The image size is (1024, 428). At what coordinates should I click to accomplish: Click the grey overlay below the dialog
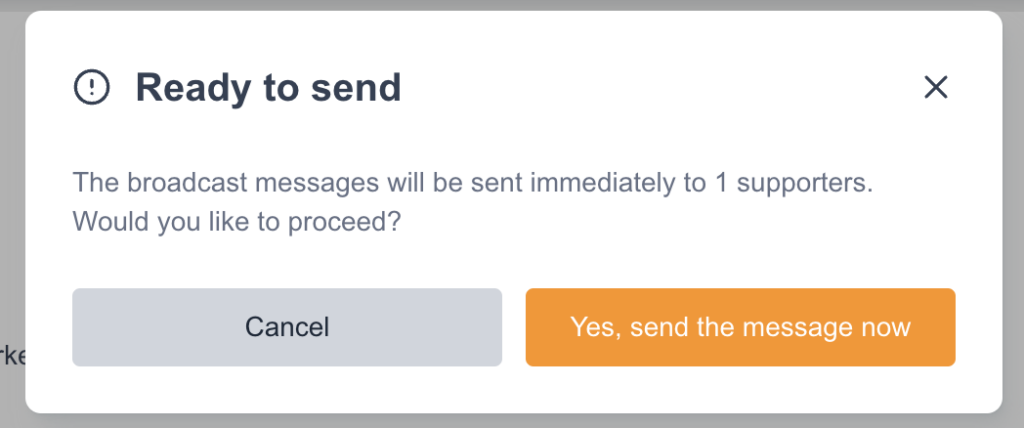click(512, 421)
